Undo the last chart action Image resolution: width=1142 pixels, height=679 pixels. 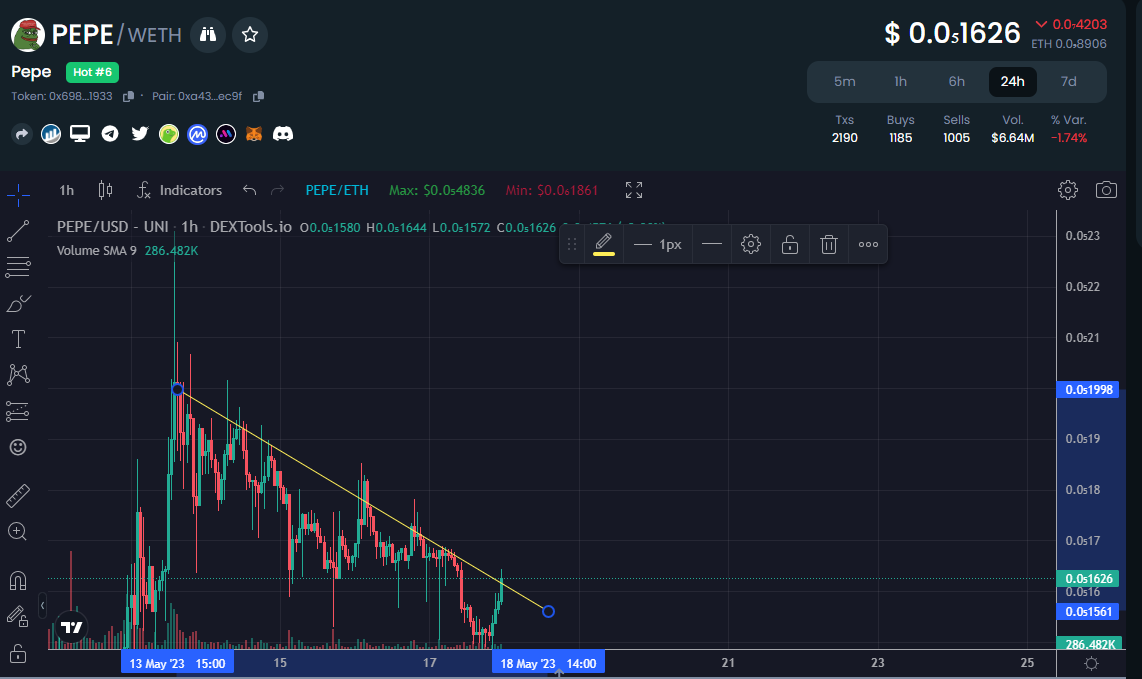249,190
